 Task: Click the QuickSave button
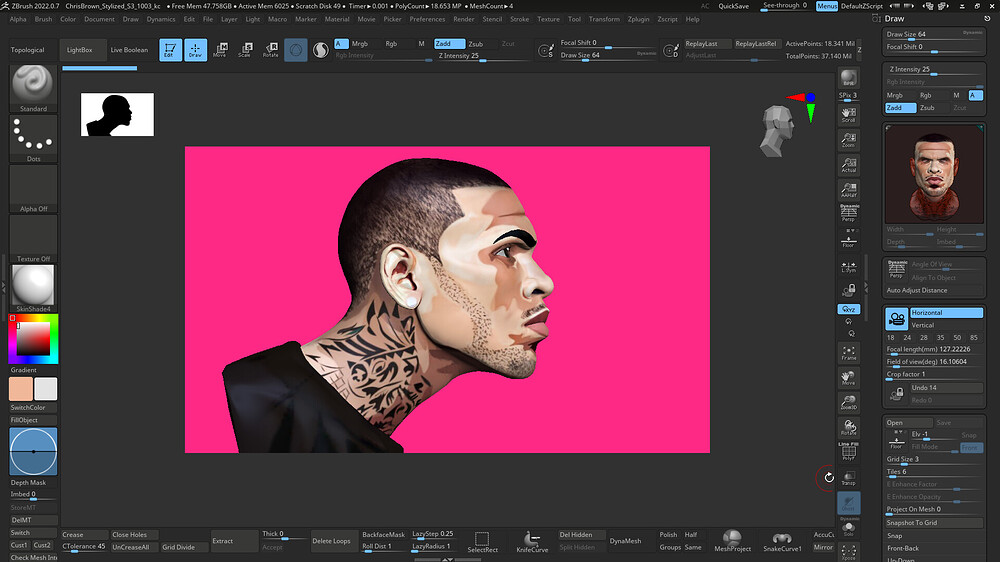(x=733, y=6)
